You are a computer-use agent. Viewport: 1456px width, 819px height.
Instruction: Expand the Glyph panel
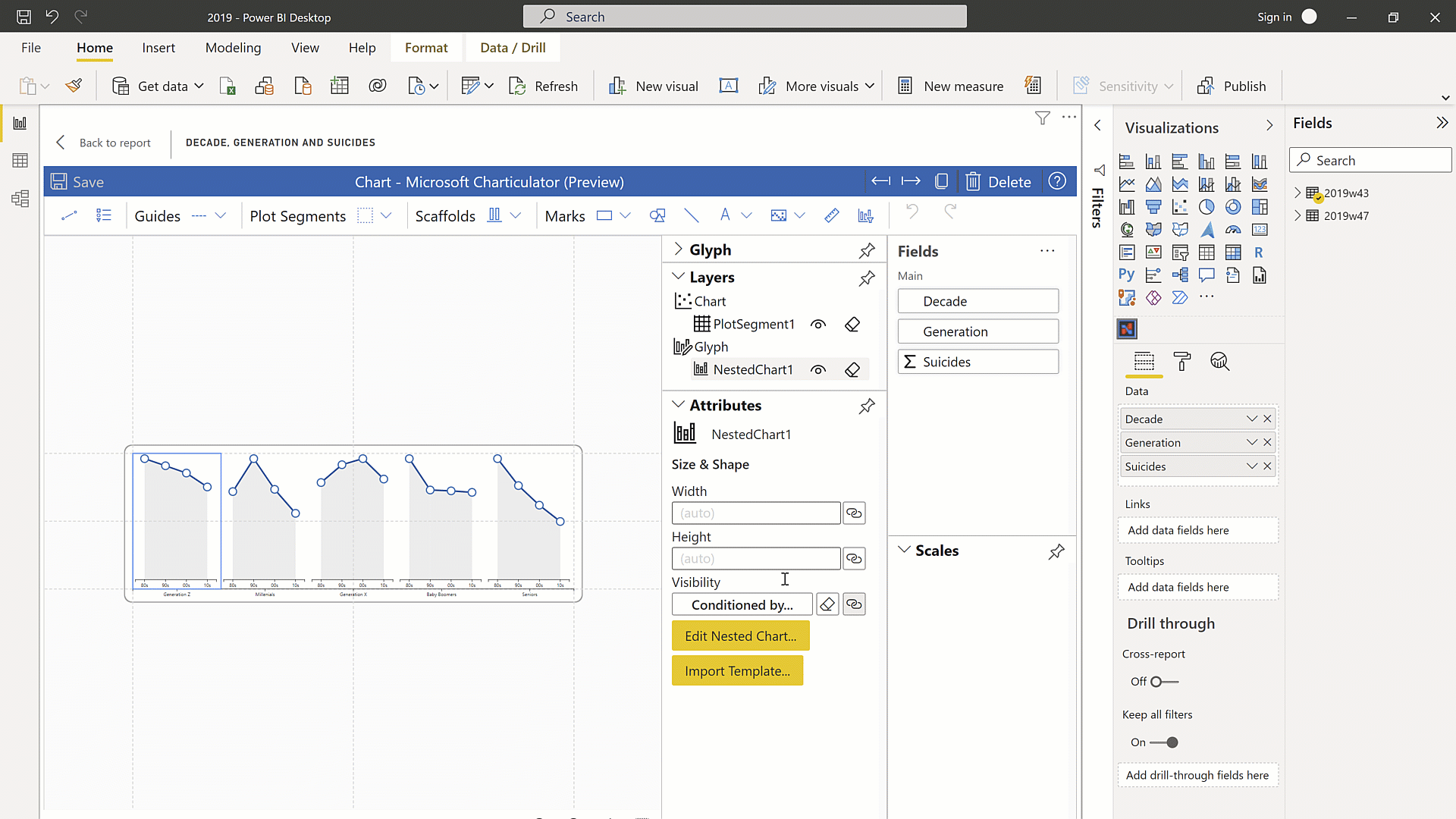[x=679, y=249]
